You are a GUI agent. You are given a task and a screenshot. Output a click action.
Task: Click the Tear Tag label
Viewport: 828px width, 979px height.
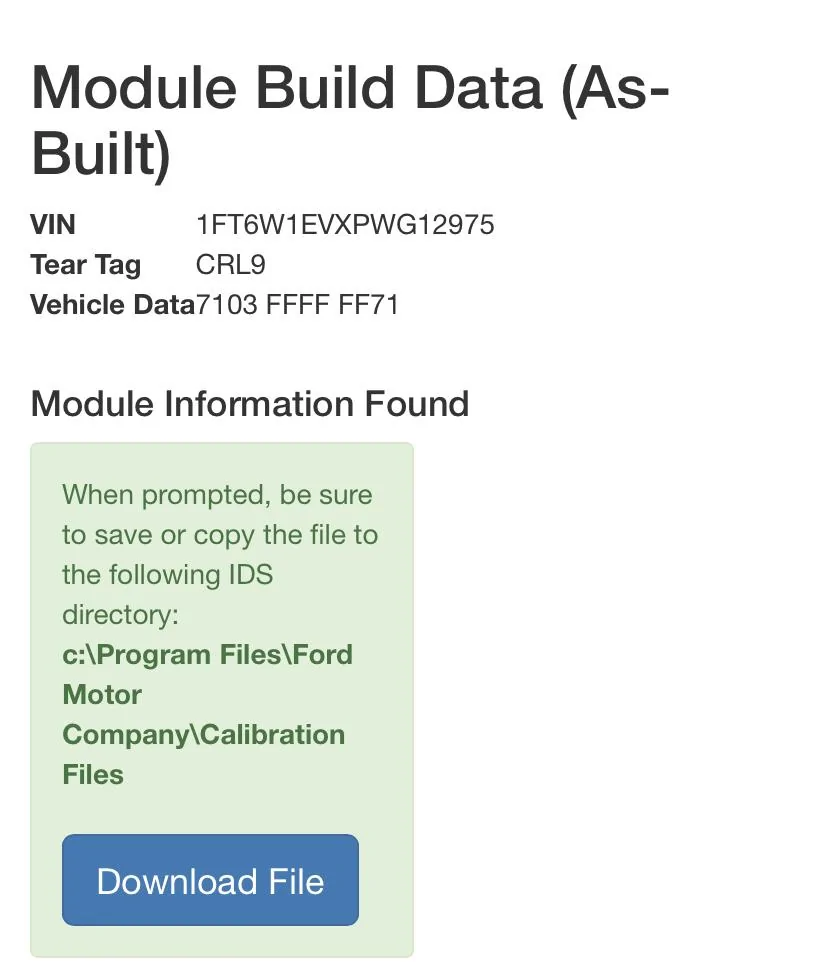click(86, 265)
